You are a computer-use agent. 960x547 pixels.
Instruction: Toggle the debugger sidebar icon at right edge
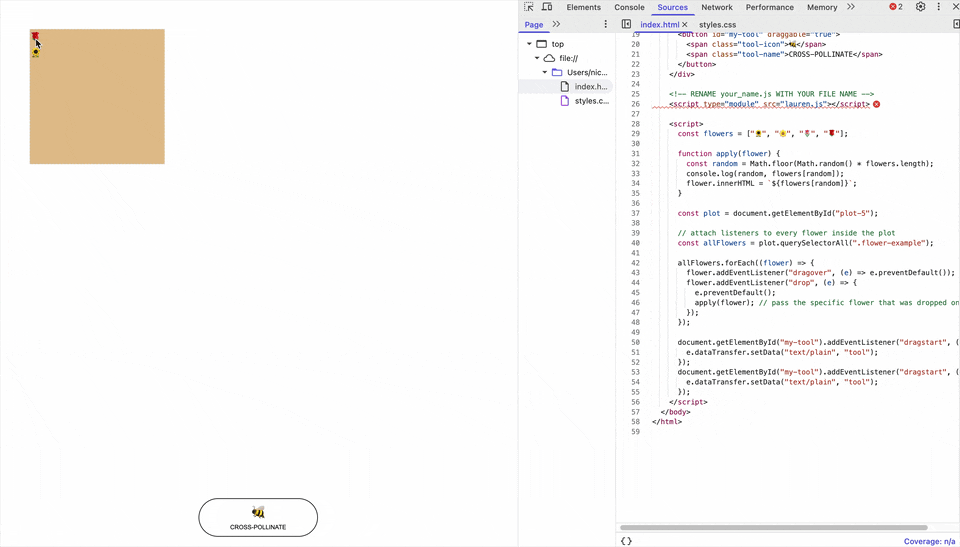[956, 25]
